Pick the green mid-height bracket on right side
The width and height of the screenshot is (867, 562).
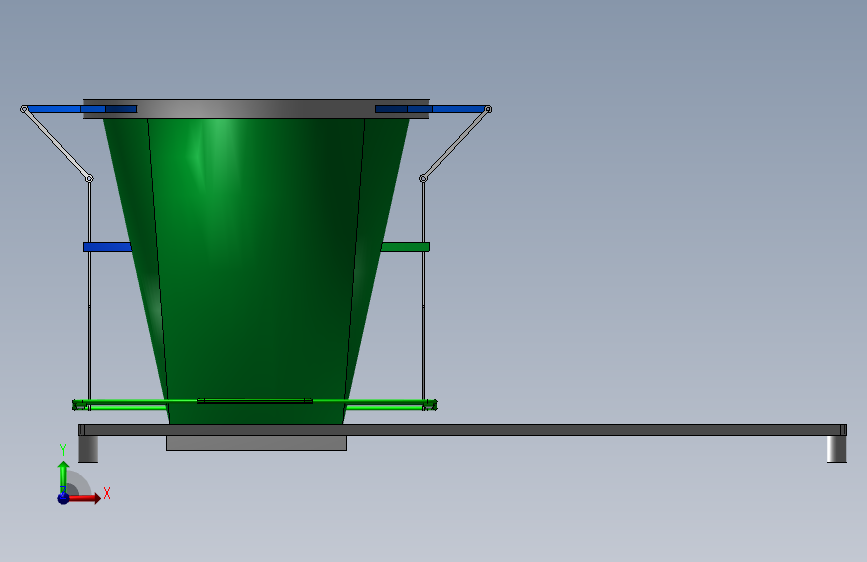pyautogui.click(x=405, y=247)
